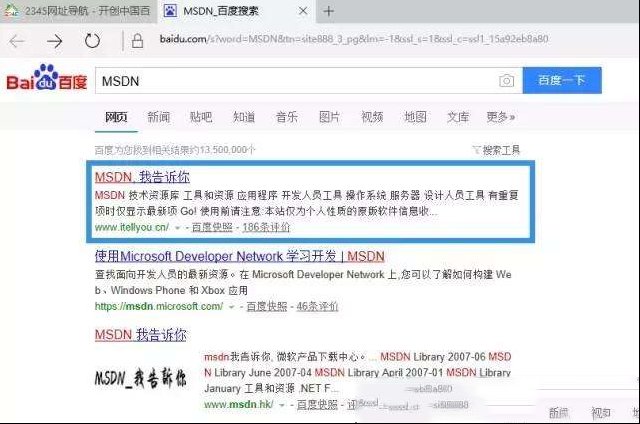Go forward with the forward arrow

pyautogui.click(x=54, y=41)
